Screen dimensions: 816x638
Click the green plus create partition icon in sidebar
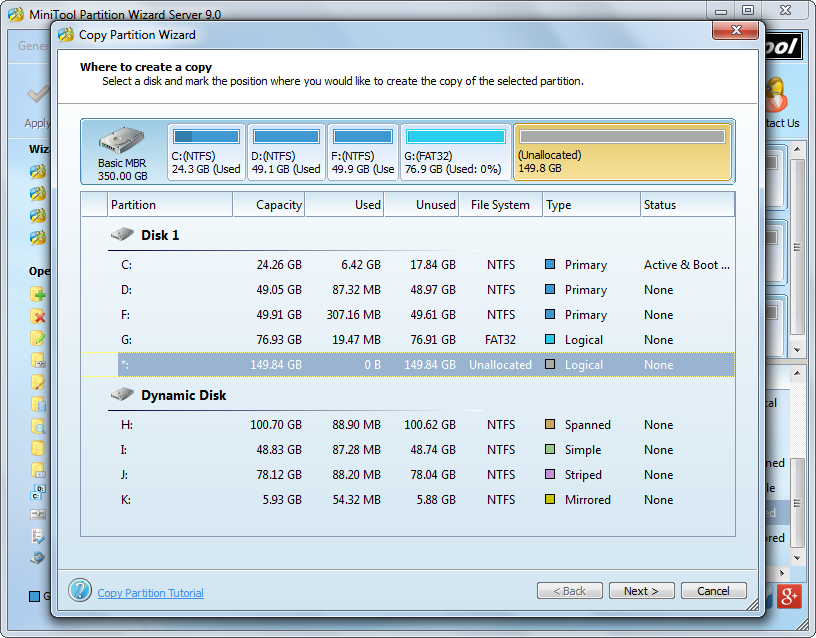click(x=38, y=295)
